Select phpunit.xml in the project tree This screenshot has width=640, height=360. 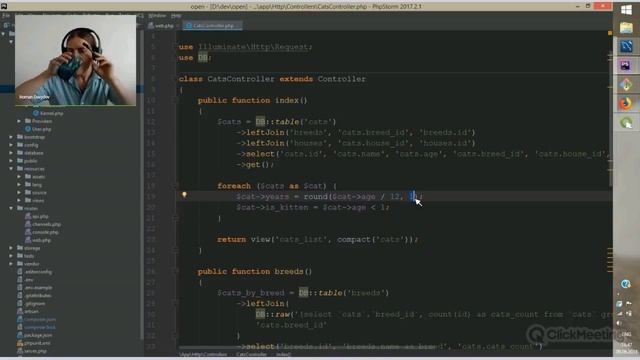tap(37, 343)
